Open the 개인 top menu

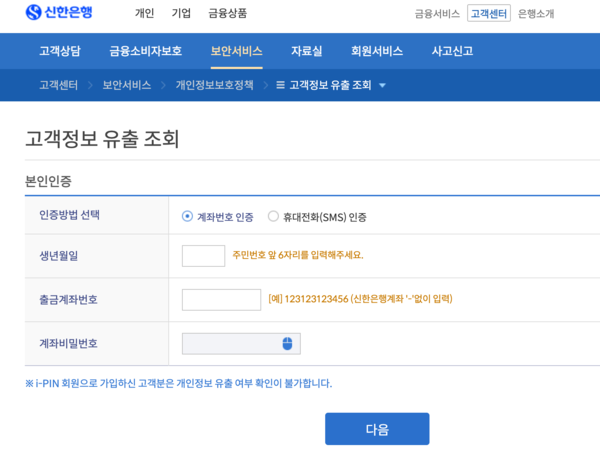tap(145, 13)
